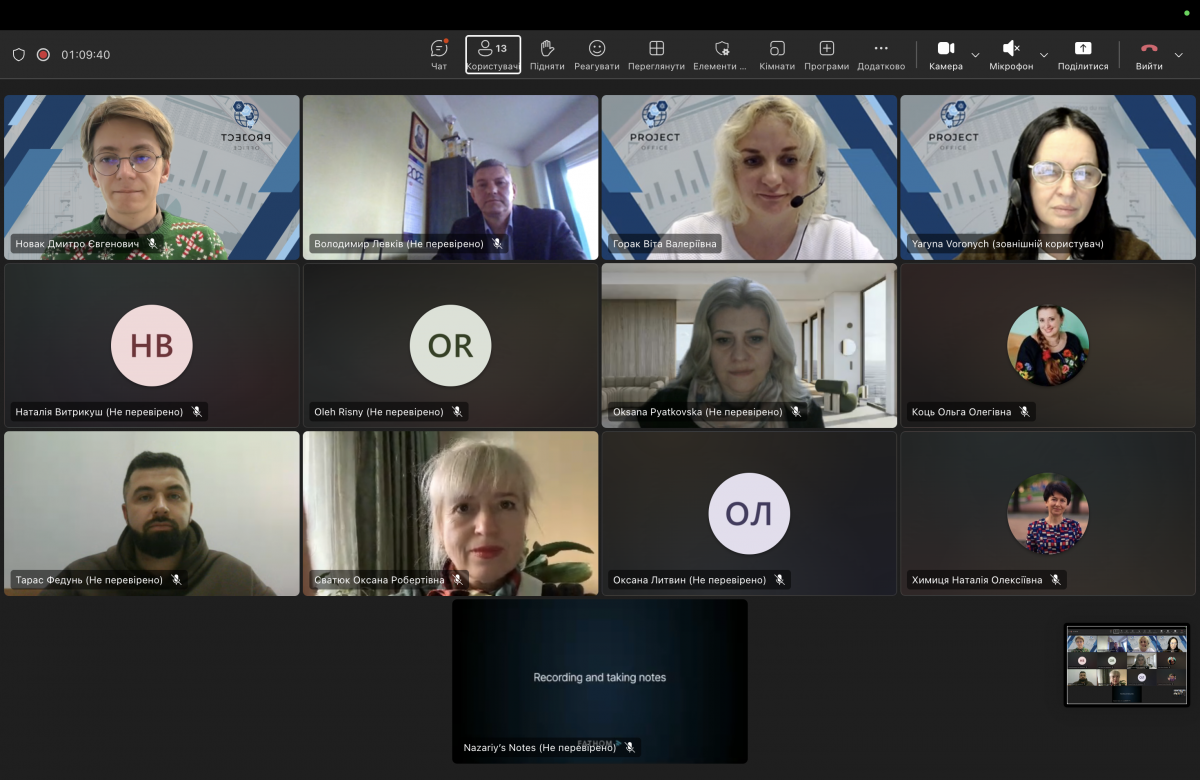
Task: Leave the meeting with Вийти button
Action: tap(1149, 54)
